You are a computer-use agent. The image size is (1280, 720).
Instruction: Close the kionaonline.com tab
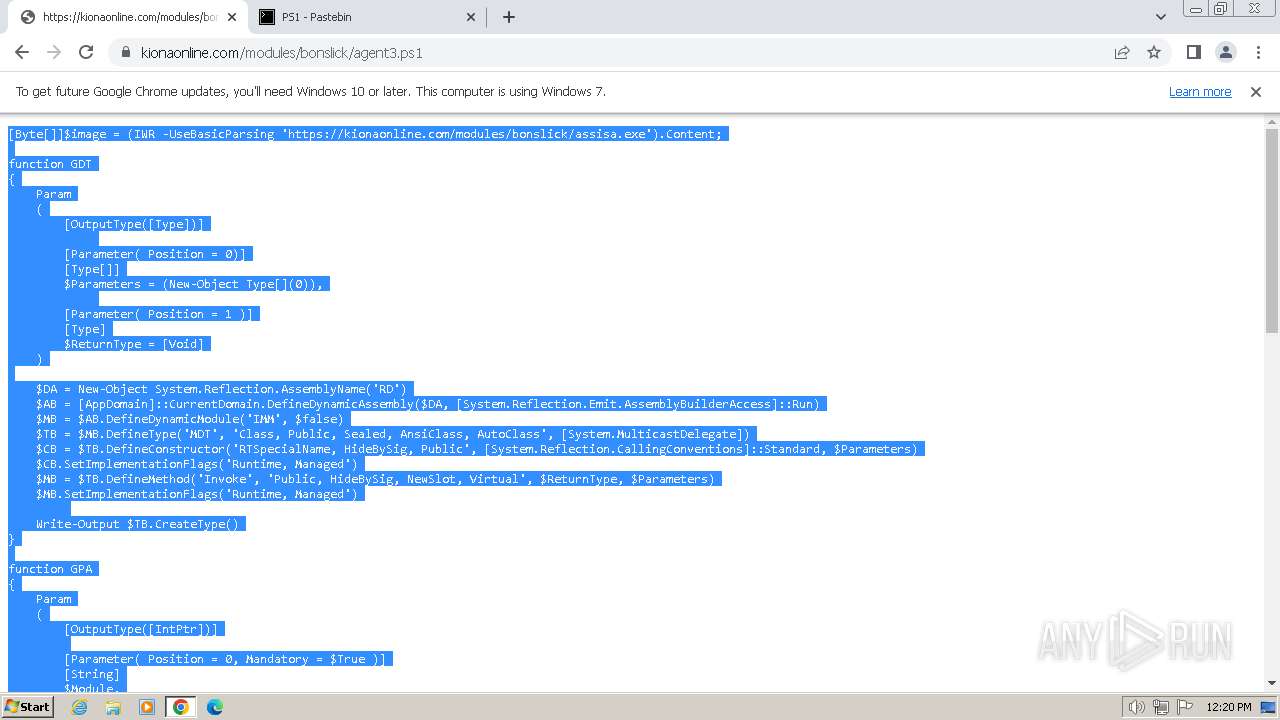click(232, 17)
